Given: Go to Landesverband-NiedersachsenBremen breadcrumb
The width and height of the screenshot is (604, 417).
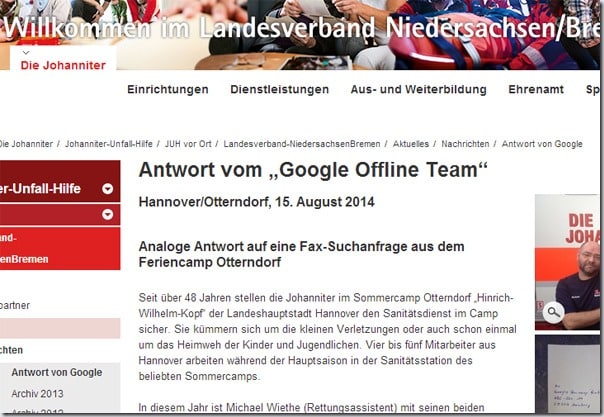Looking at the screenshot, I should [x=302, y=144].
